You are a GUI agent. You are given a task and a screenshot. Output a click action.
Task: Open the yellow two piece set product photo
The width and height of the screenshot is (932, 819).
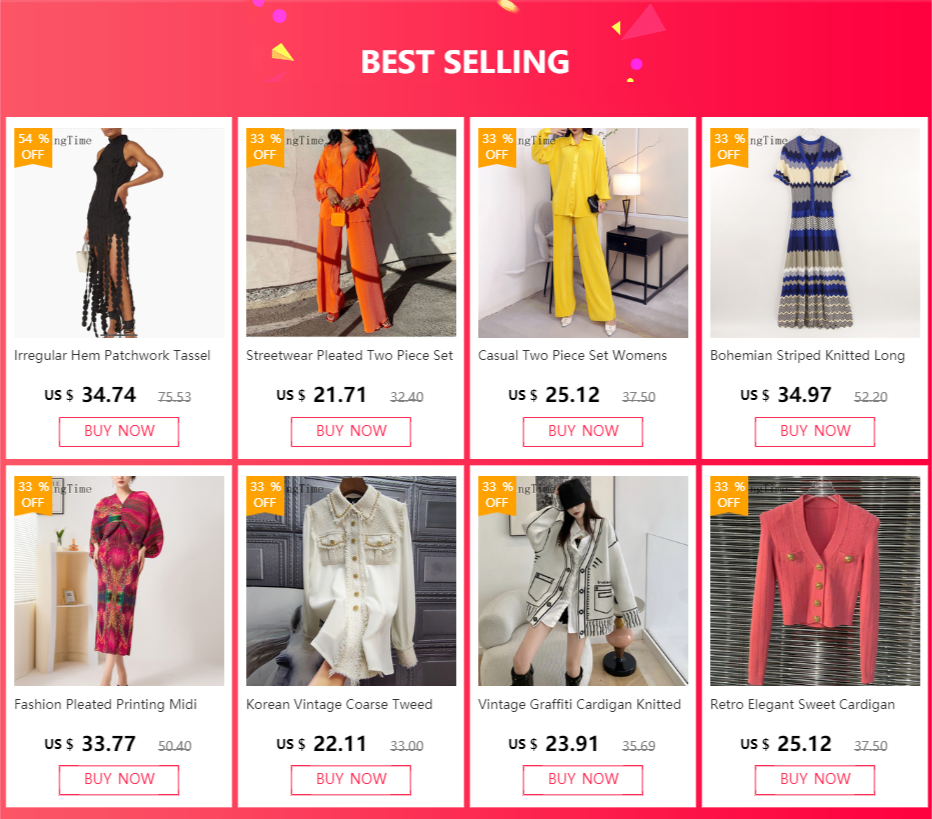[x=583, y=233]
